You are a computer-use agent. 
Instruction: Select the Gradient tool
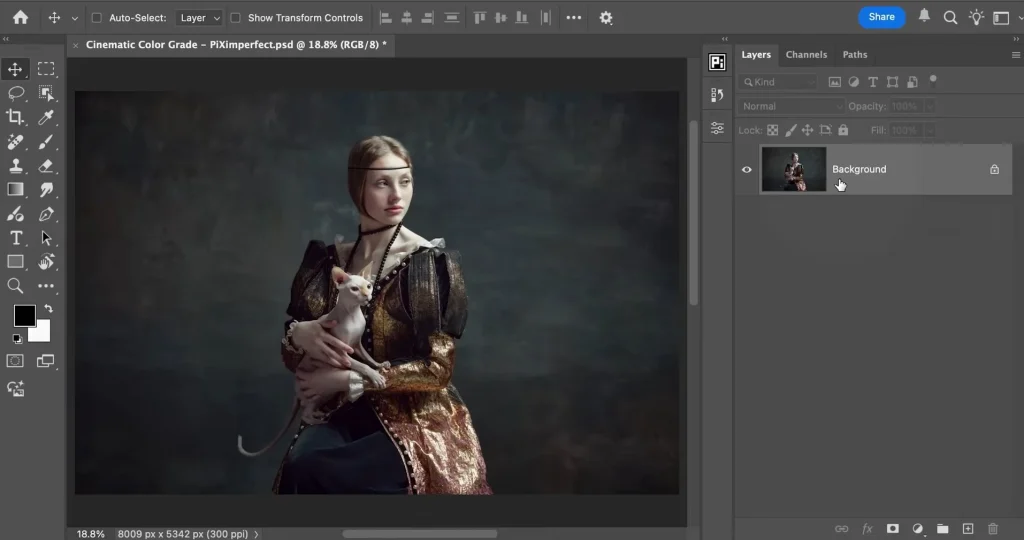pyautogui.click(x=15, y=190)
